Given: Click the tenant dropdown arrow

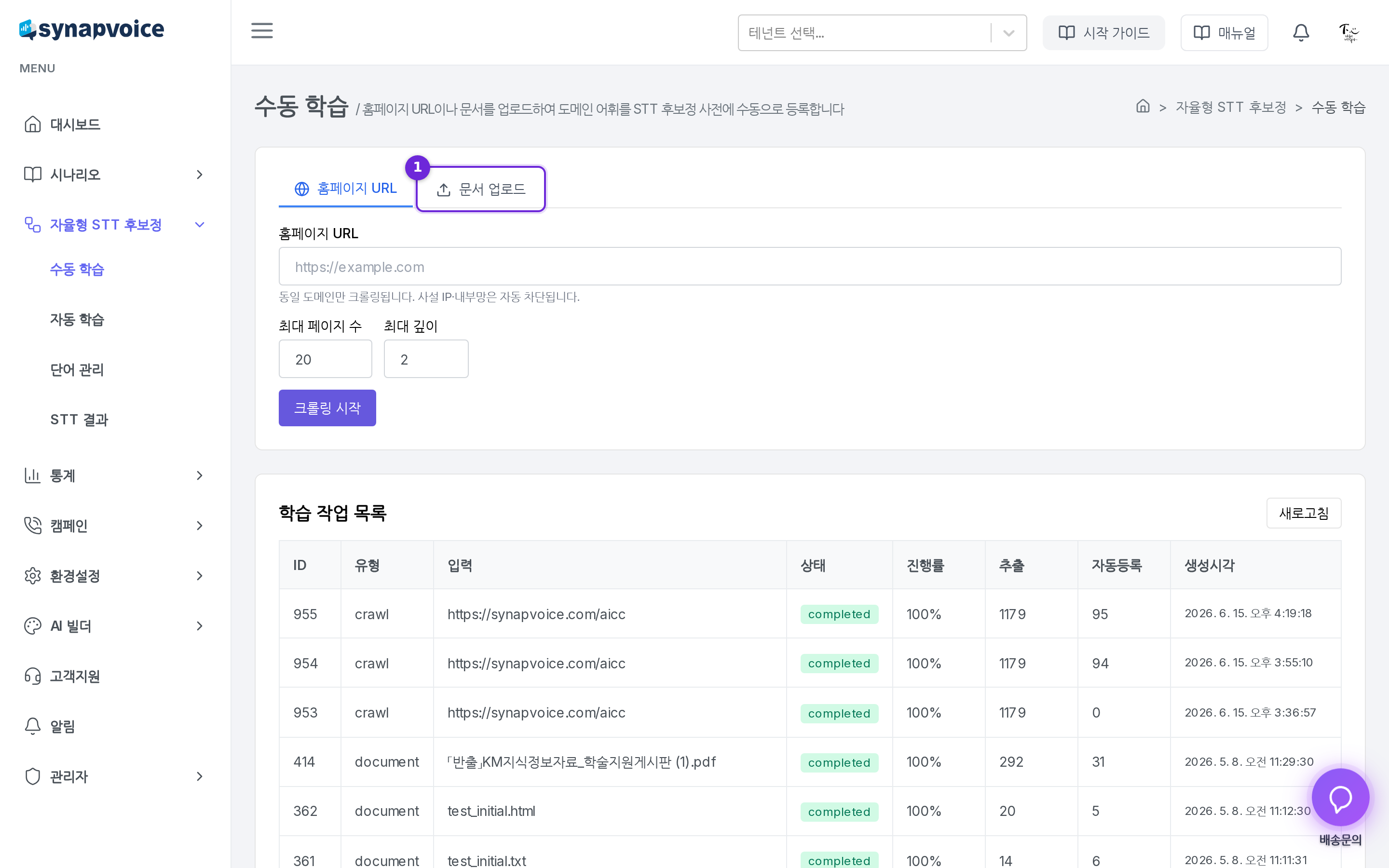Looking at the screenshot, I should (1008, 33).
